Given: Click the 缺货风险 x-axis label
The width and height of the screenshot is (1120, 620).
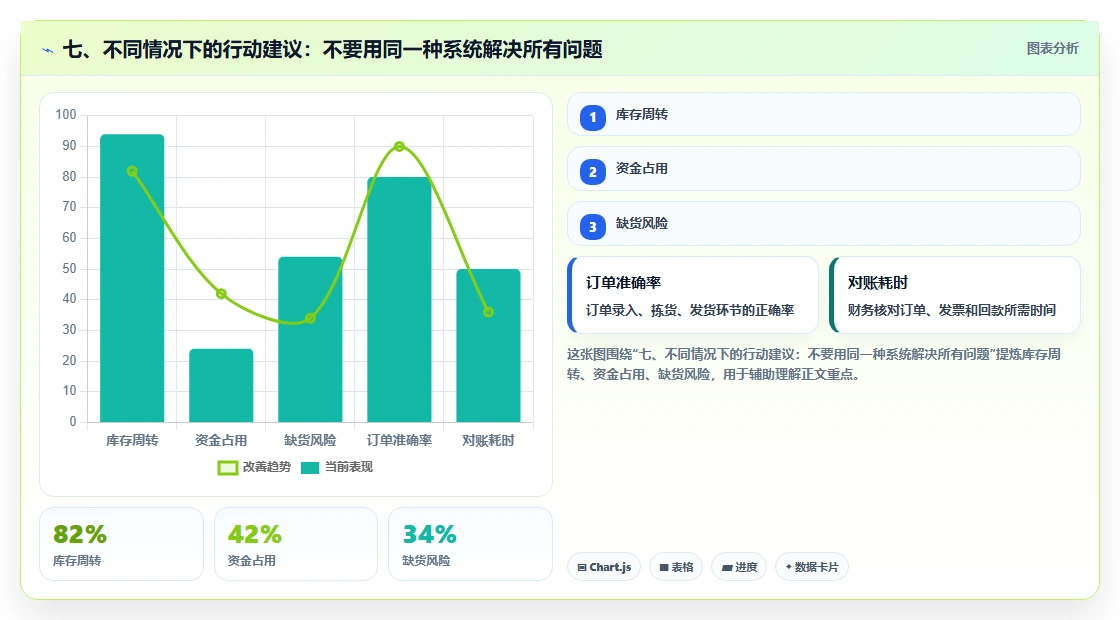Looking at the screenshot, I should click(310, 441).
